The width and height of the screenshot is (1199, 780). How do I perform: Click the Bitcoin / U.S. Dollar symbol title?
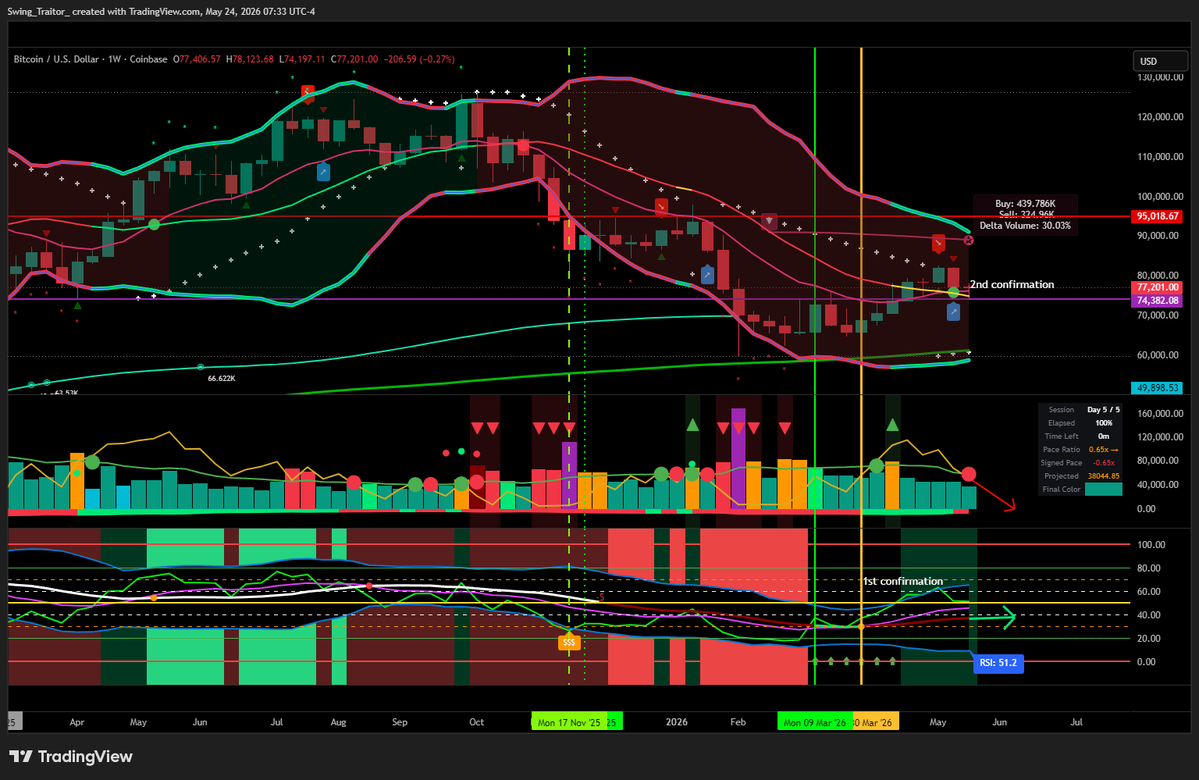[57, 59]
